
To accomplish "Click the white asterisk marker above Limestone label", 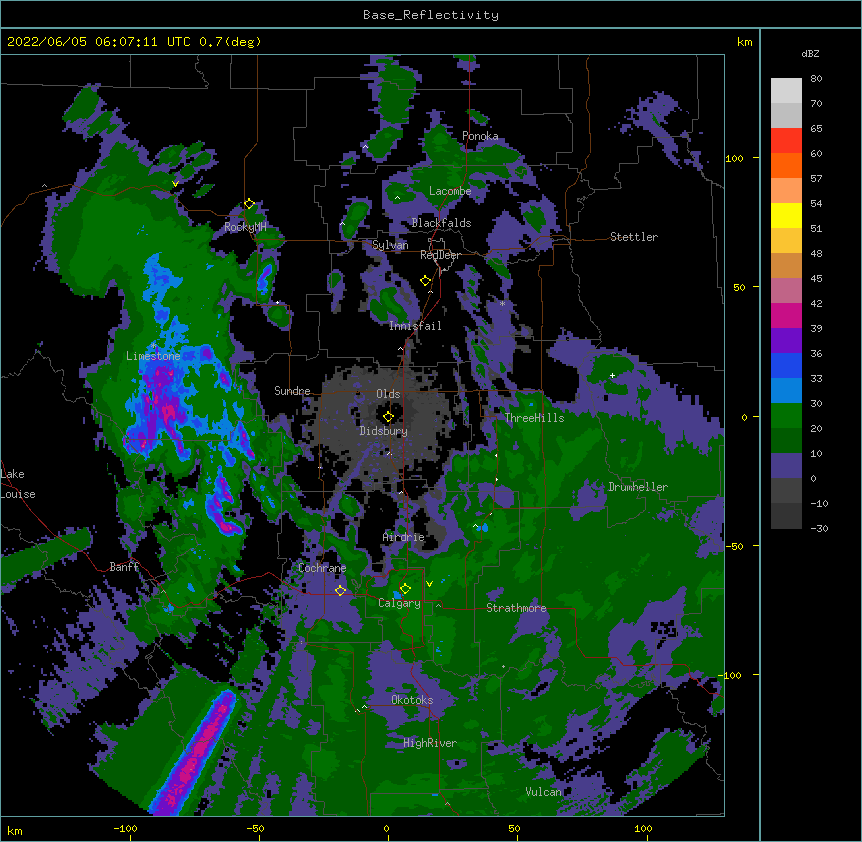I will pyautogui.click(x=153, y=346).
